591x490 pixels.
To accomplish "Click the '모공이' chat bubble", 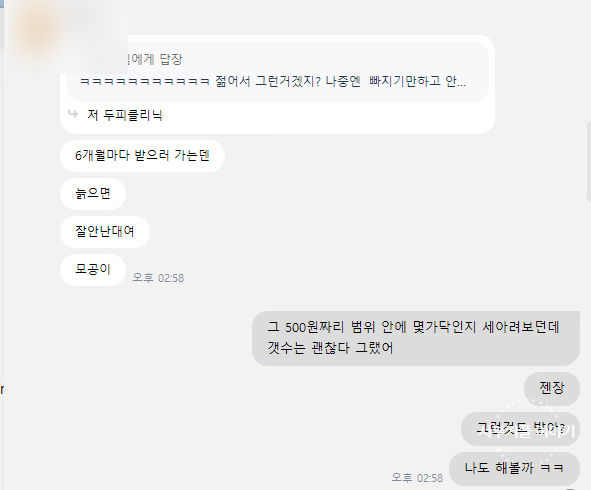I will [93, 270].
